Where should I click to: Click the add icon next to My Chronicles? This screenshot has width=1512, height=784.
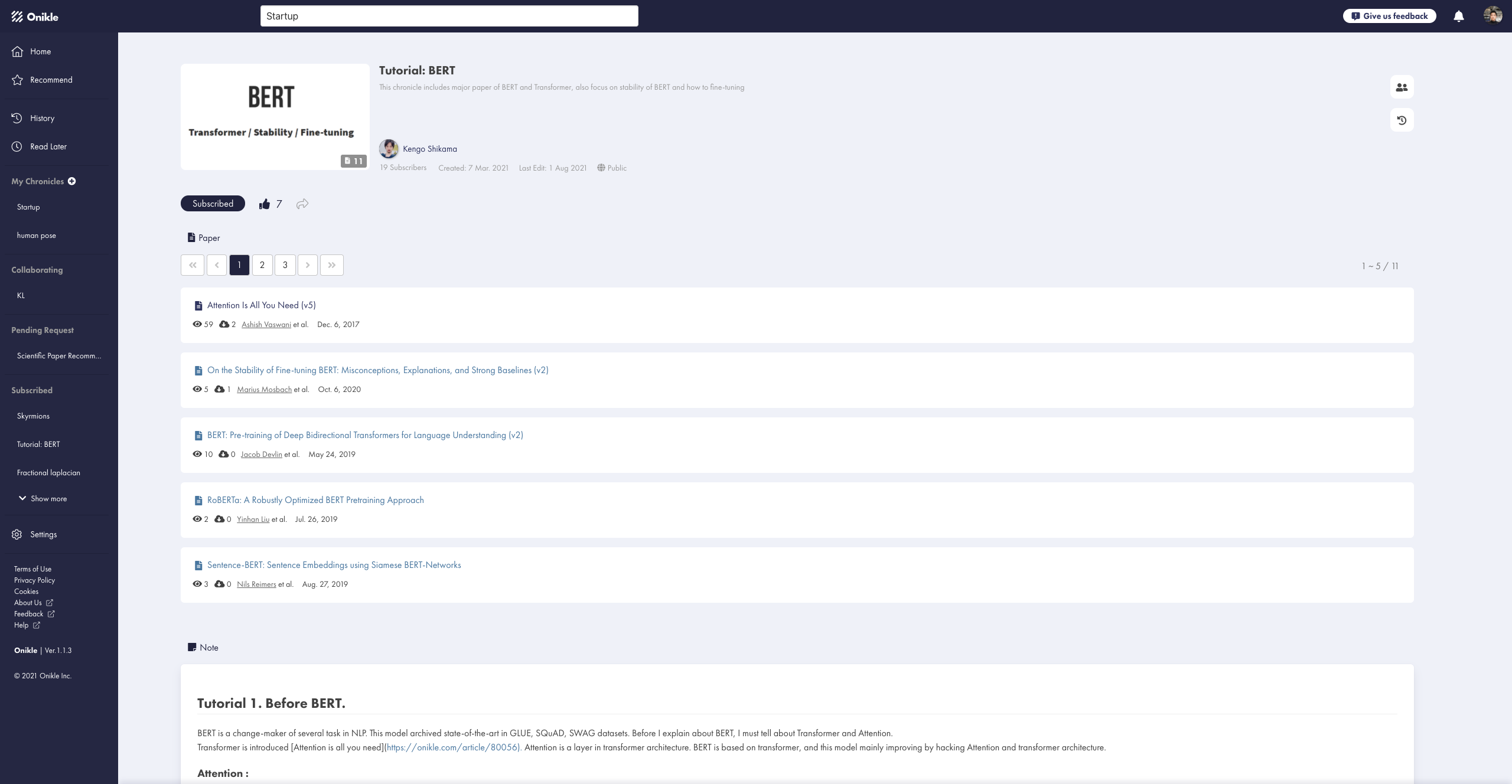(72, 181)
